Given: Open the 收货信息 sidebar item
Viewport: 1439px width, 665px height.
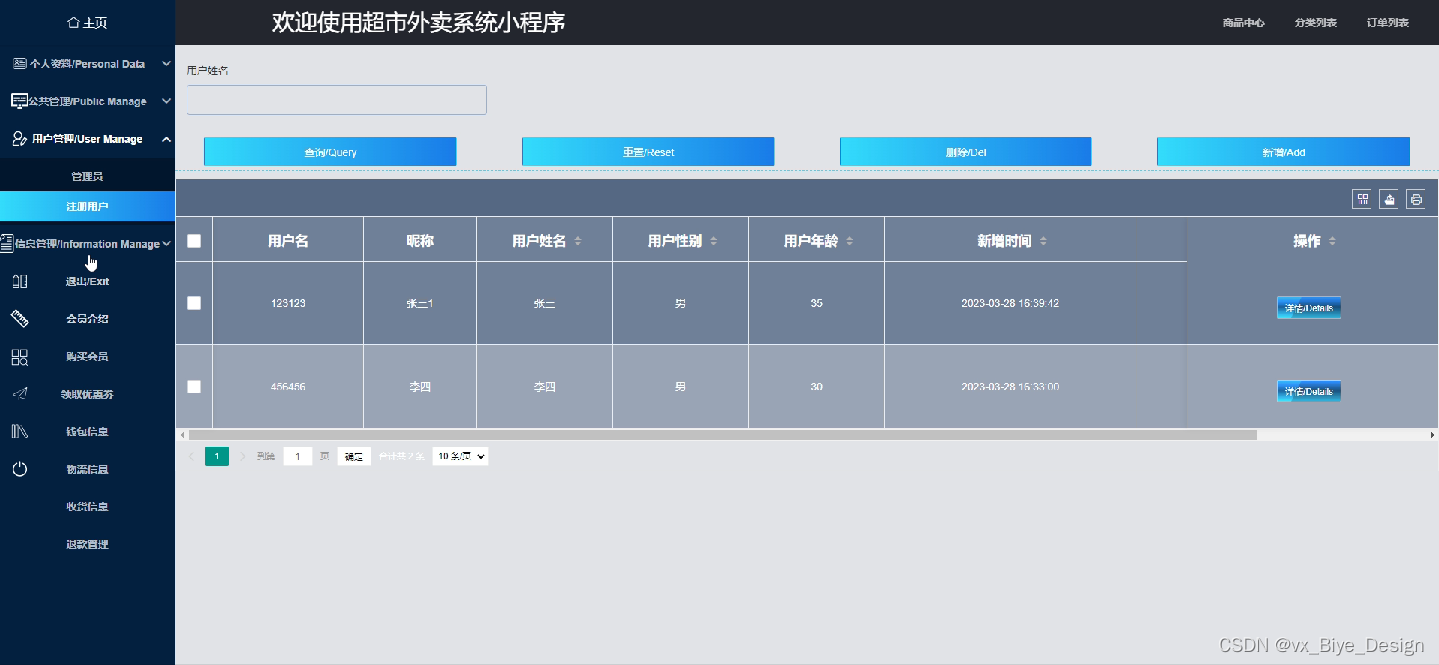Looking at the screenshot, I should click(87, 507).
